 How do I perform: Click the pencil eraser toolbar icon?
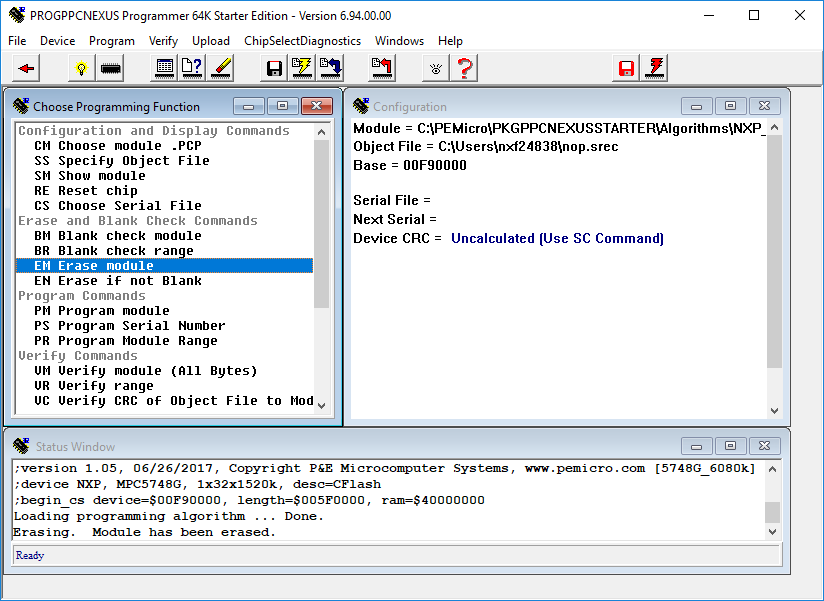pos(220,68)
